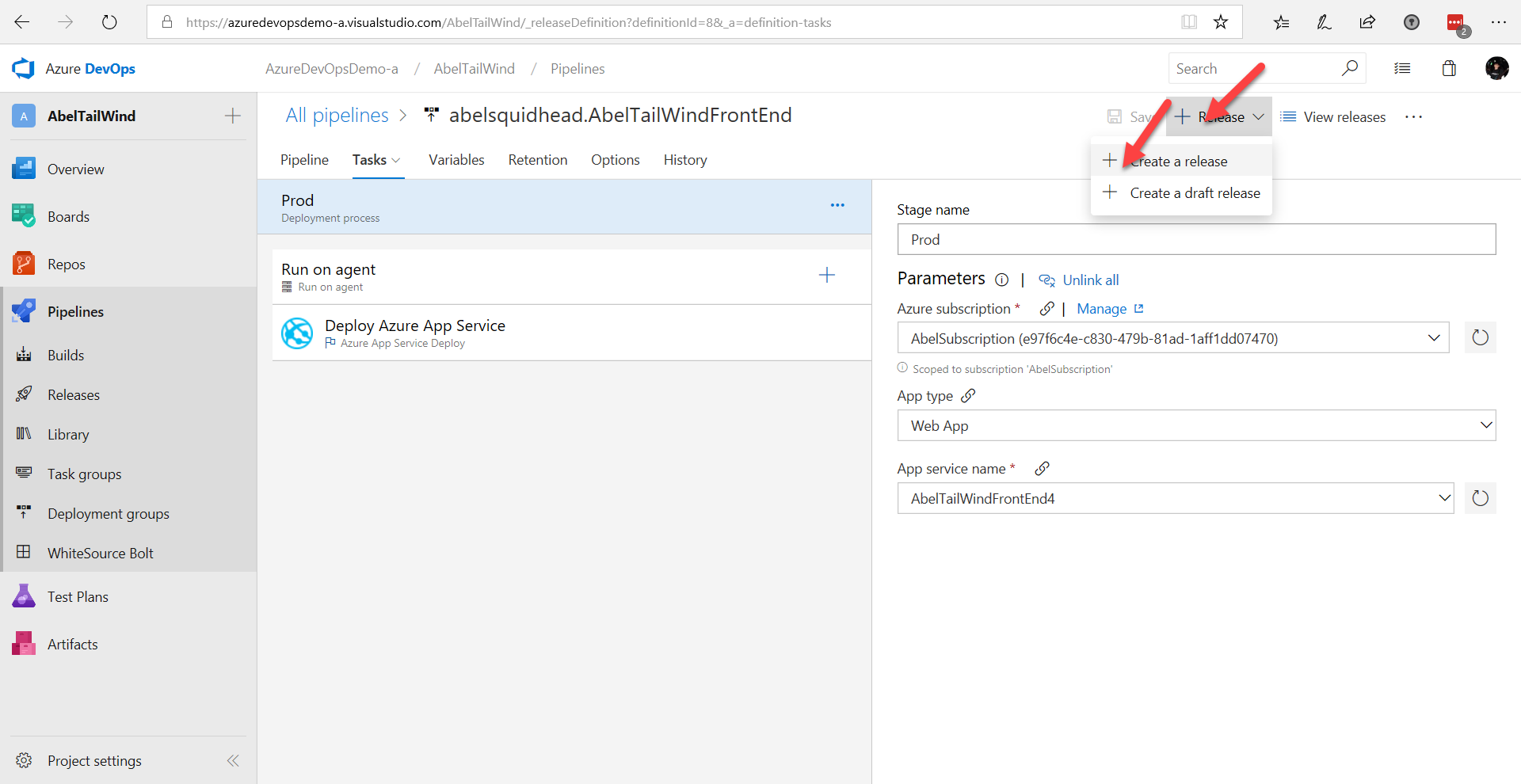Click View releases button
The width and height of the screenshot is (1521, 784).
(1333, 116)
